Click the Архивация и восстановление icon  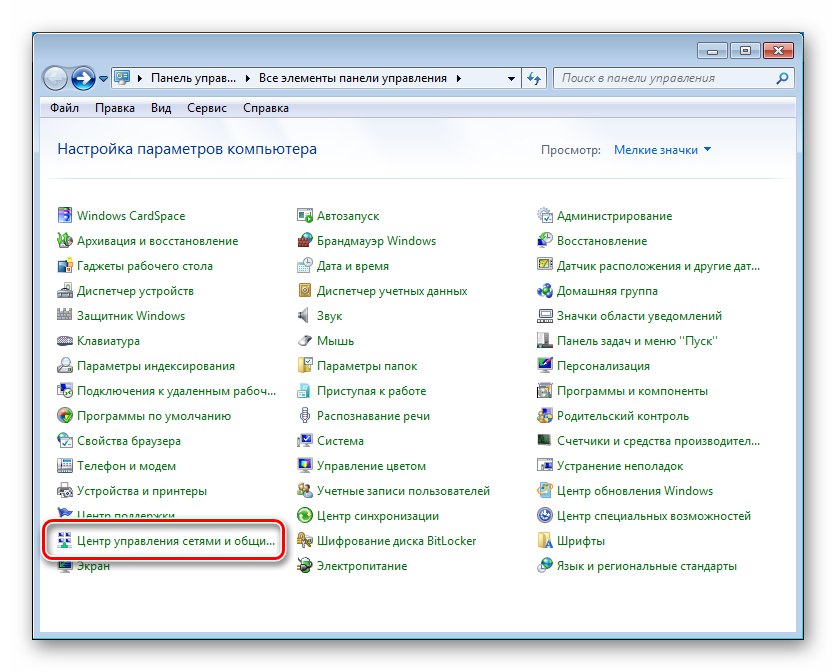click(65, 241)
